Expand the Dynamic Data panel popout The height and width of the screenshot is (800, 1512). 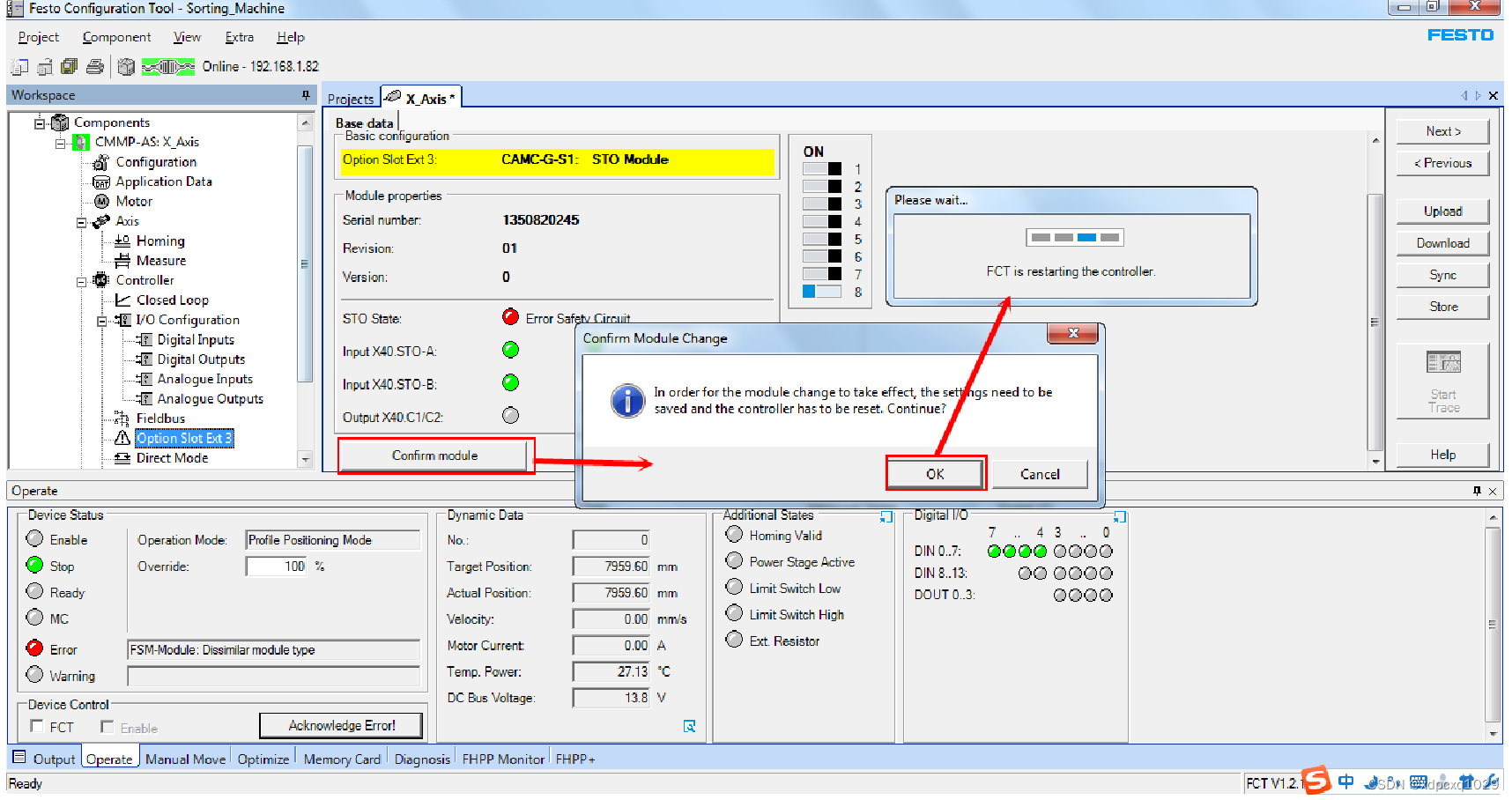690,726
